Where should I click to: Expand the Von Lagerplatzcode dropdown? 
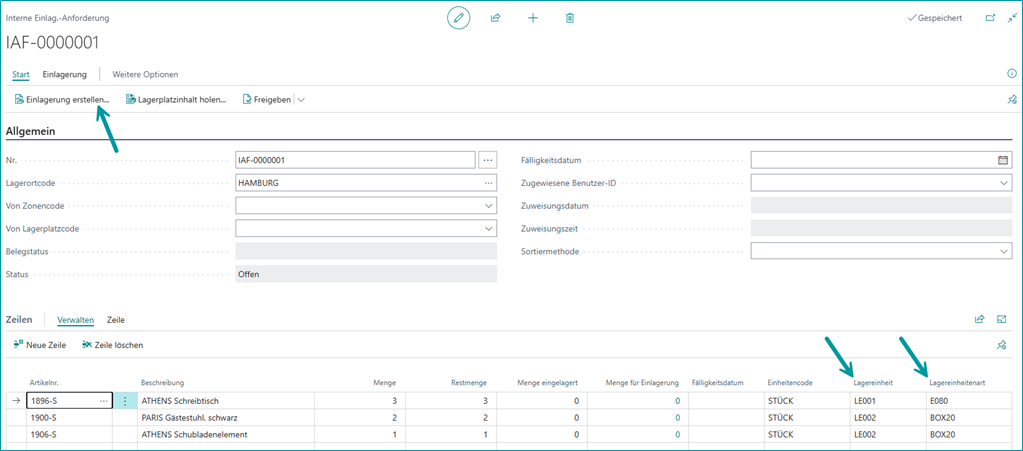(488, 229)
